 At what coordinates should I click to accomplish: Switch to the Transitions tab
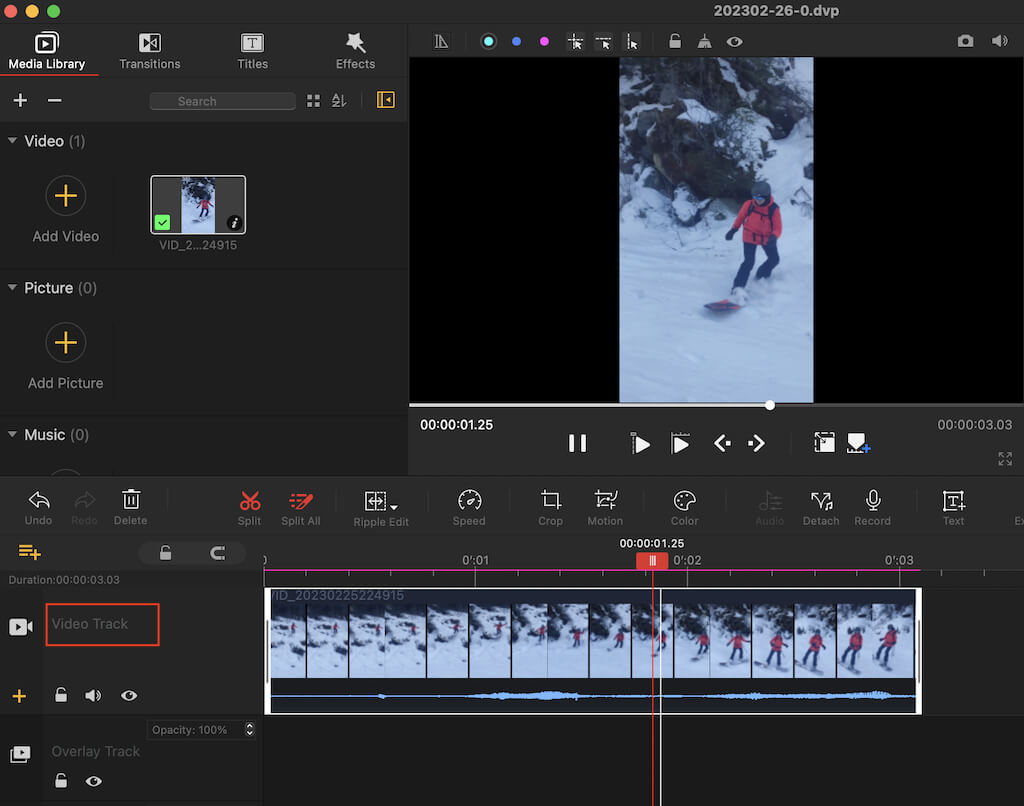pyautogui.click(x=150, y=50)
